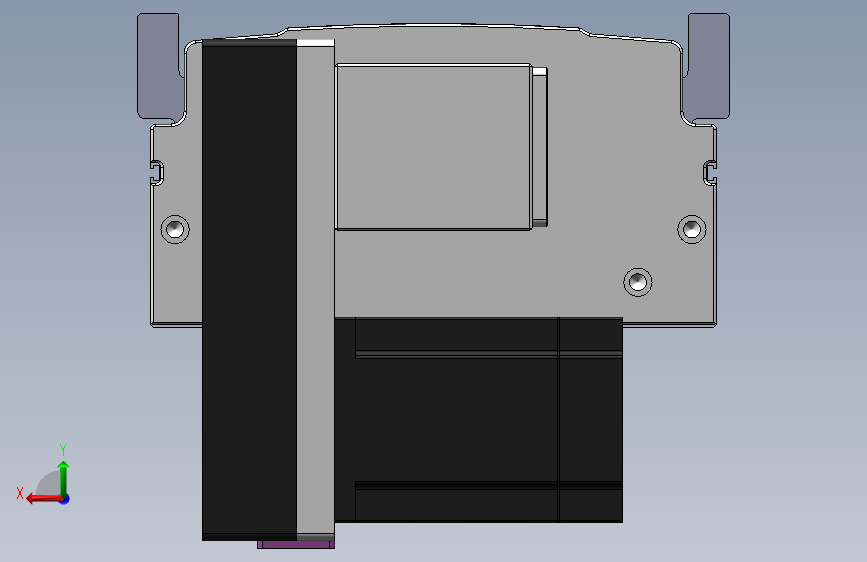This screenshot has width=867, height=562.
Task: Select the right blue-gray clip at the top
Action: pos(709,66)
